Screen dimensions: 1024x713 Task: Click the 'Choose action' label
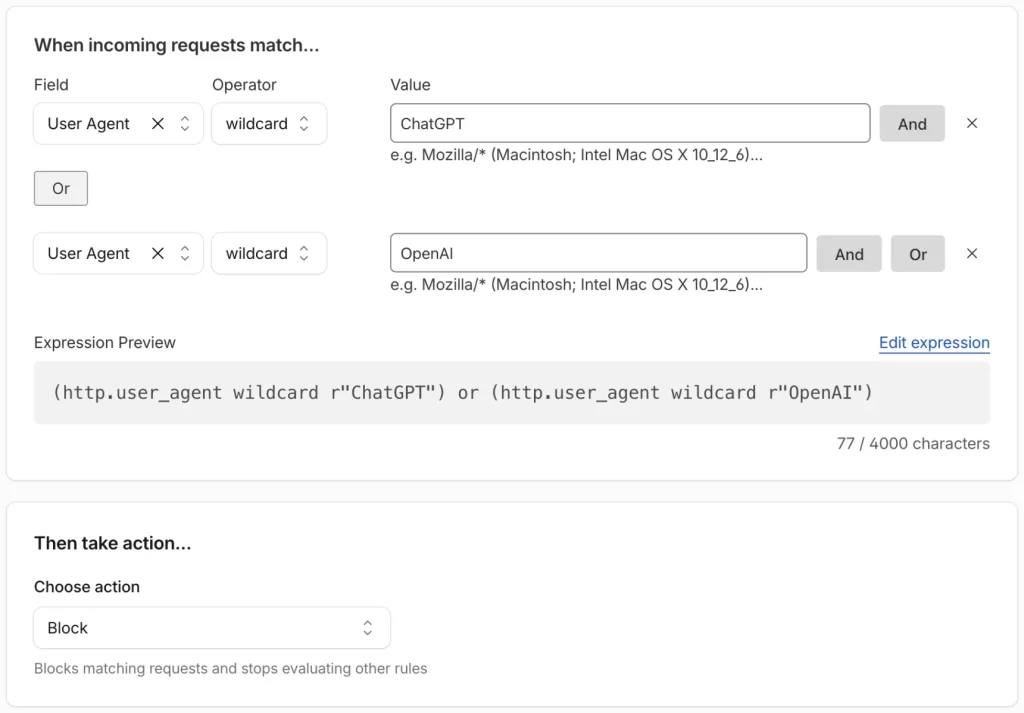tap(87, 586)
